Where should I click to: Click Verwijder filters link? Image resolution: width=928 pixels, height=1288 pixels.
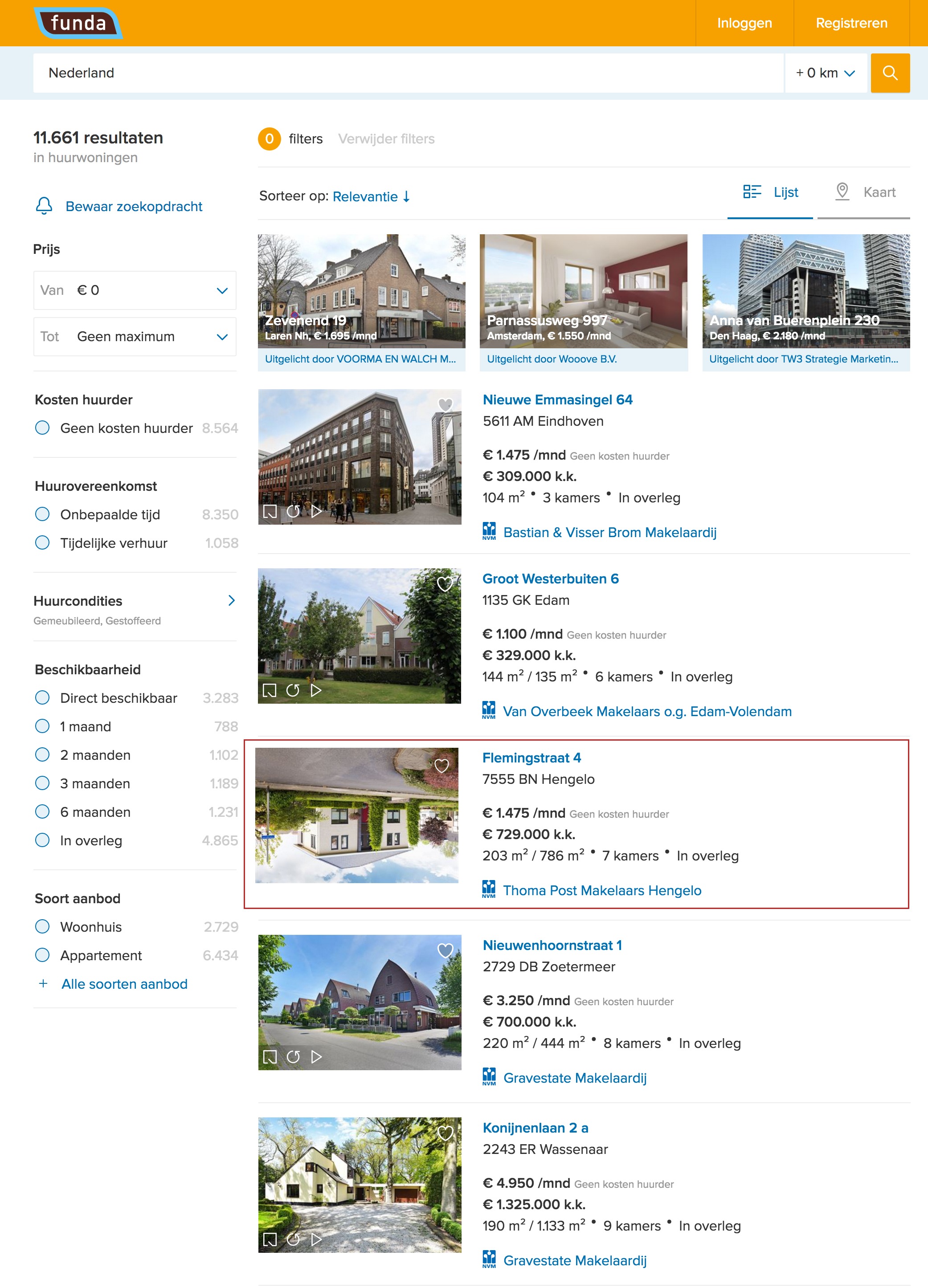pos(386,139)
